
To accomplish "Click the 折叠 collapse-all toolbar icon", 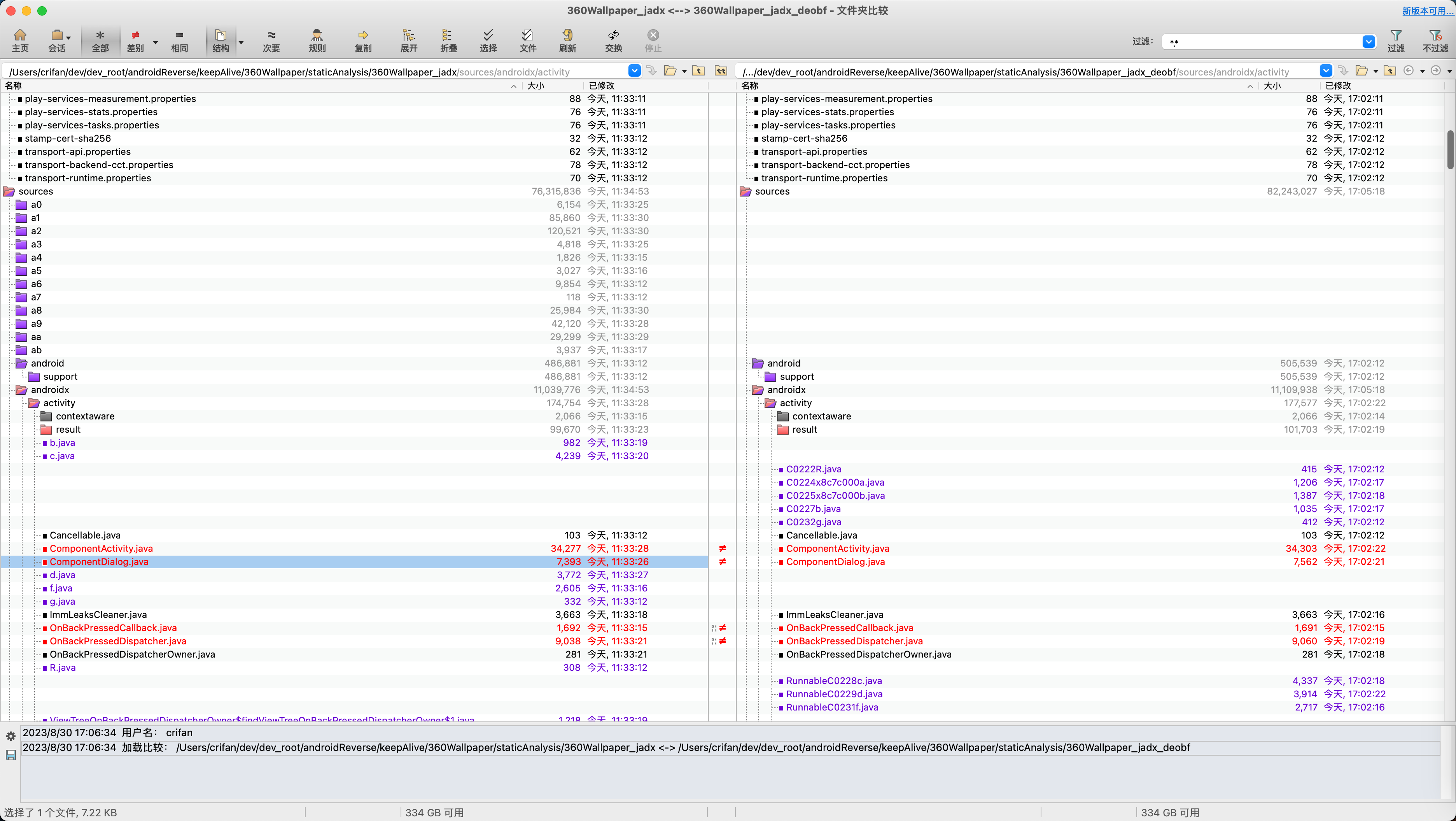I will pos(448,41).
